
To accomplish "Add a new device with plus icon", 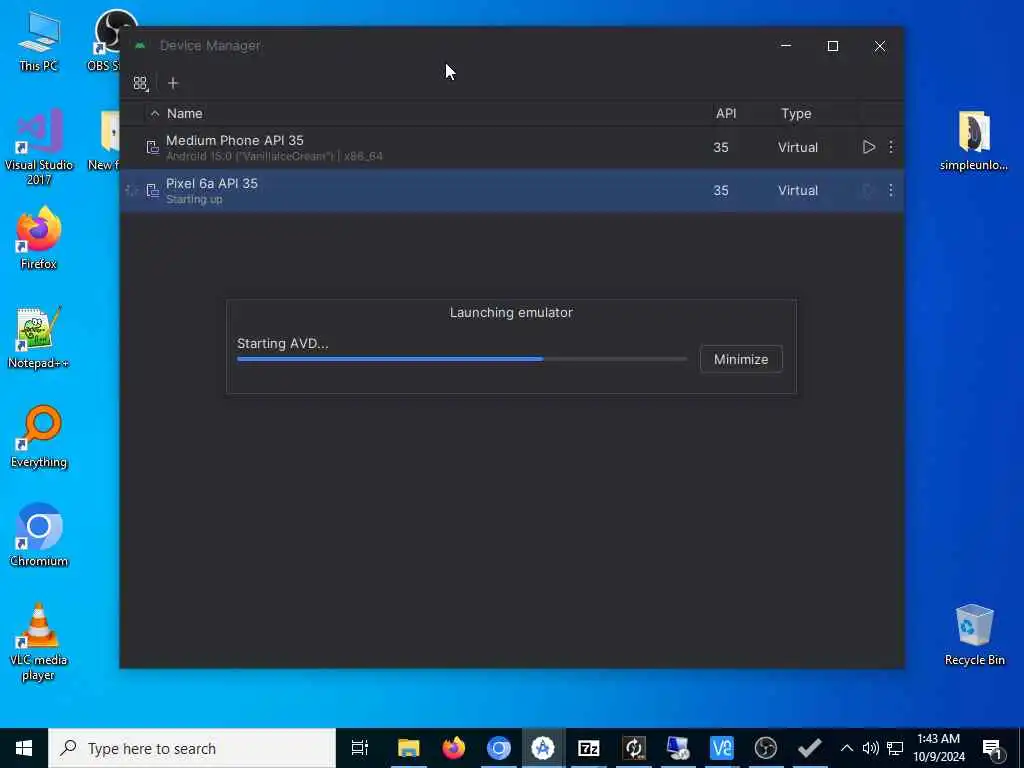I will tap(173, 83).
